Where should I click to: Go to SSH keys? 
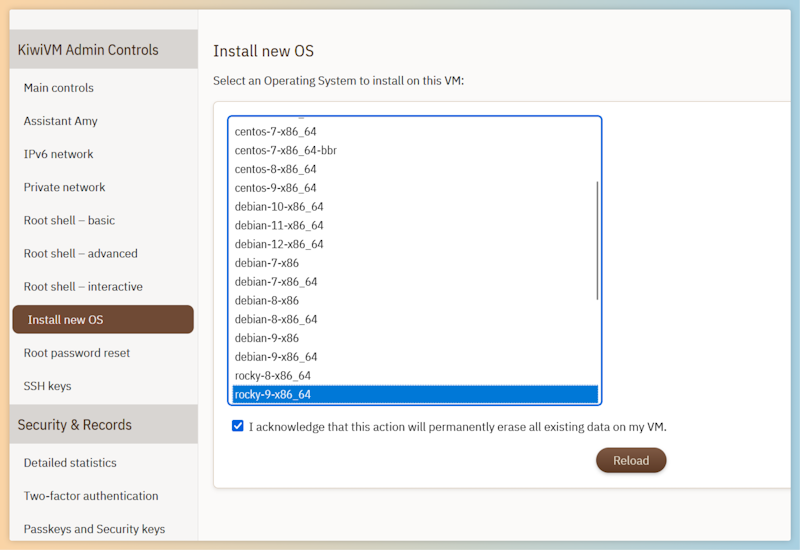(47, 386)
